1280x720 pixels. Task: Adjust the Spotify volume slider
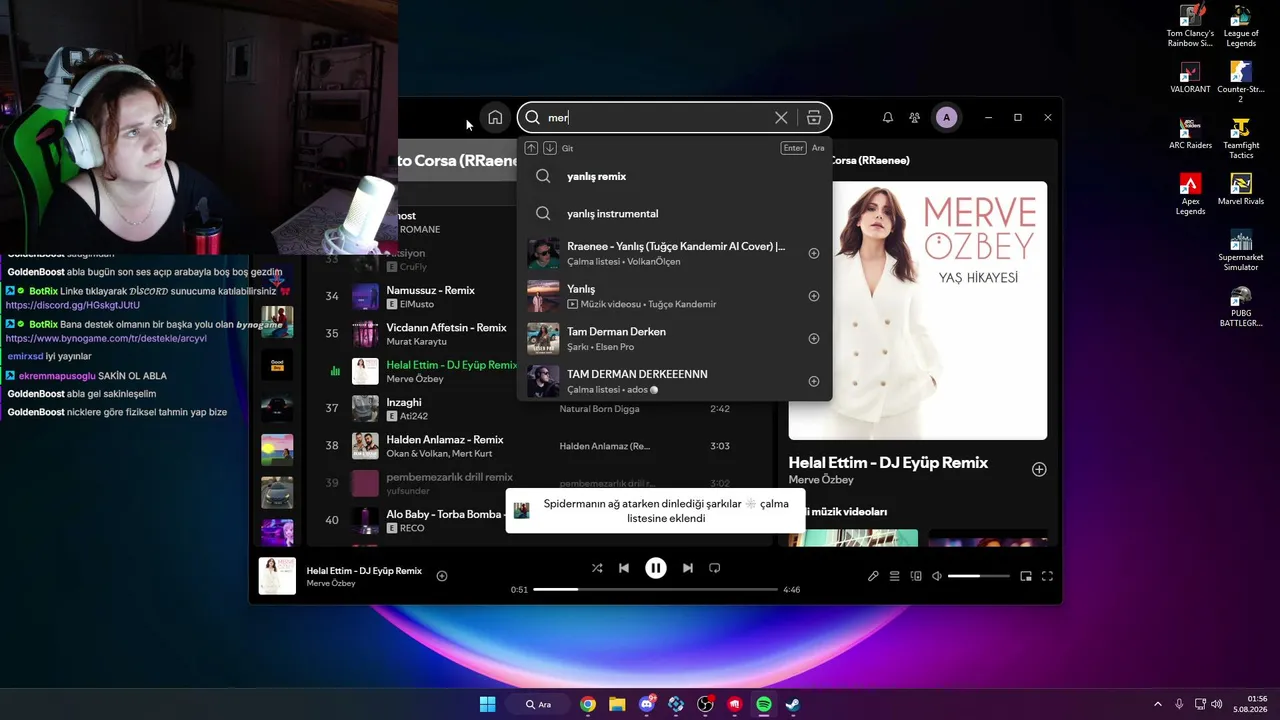click(x=978, y=576)
